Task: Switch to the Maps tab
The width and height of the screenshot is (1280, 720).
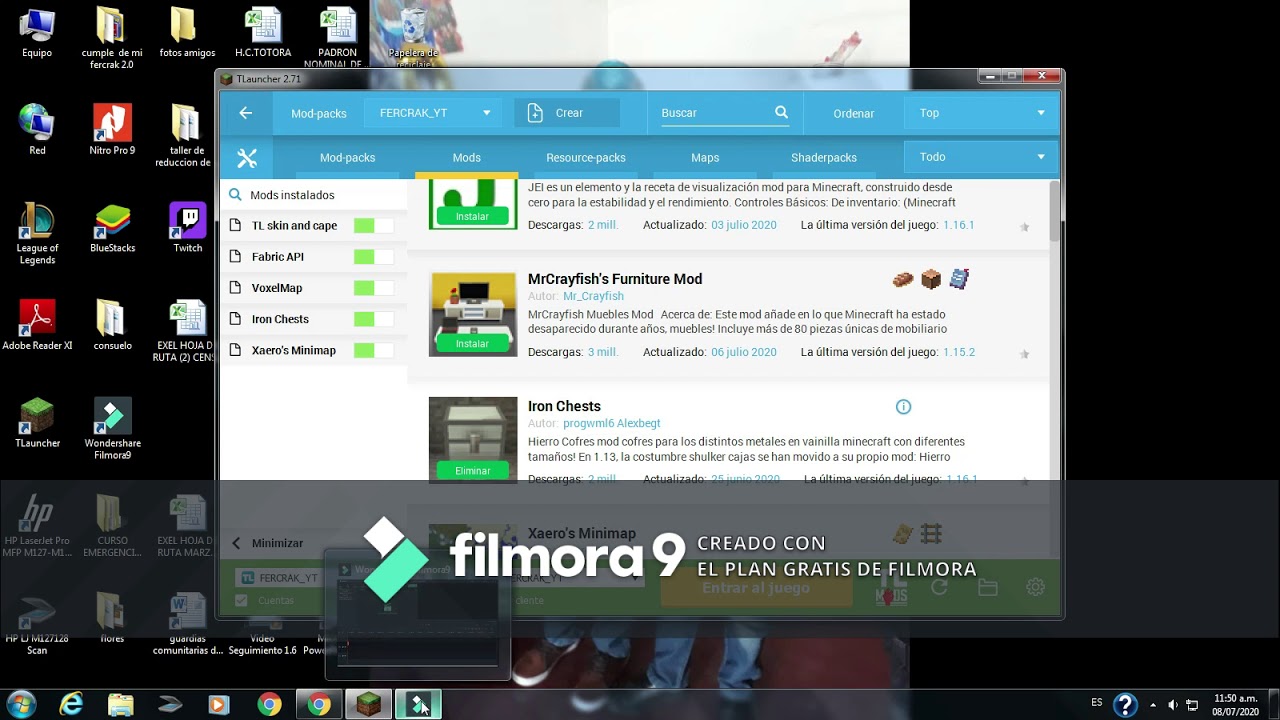Action: 705,158
